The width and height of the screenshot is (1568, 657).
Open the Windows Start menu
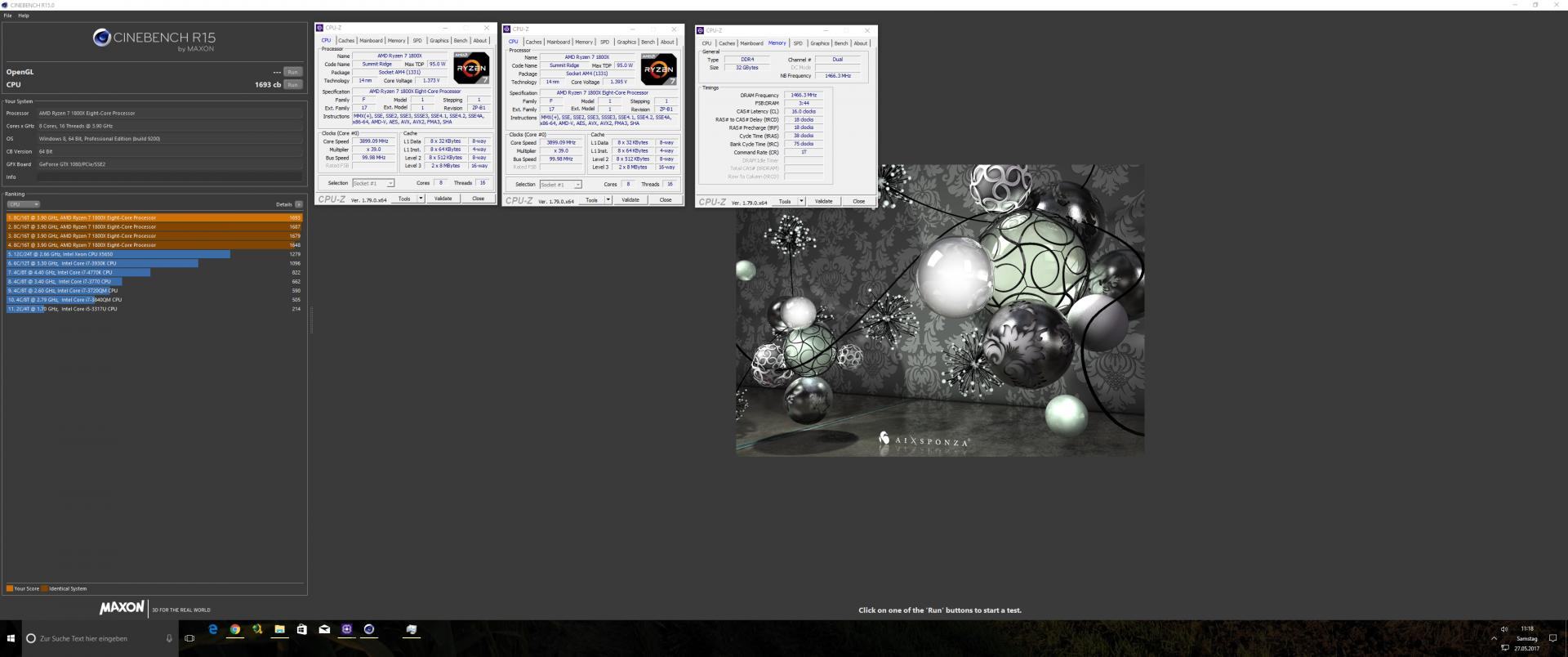11,638
